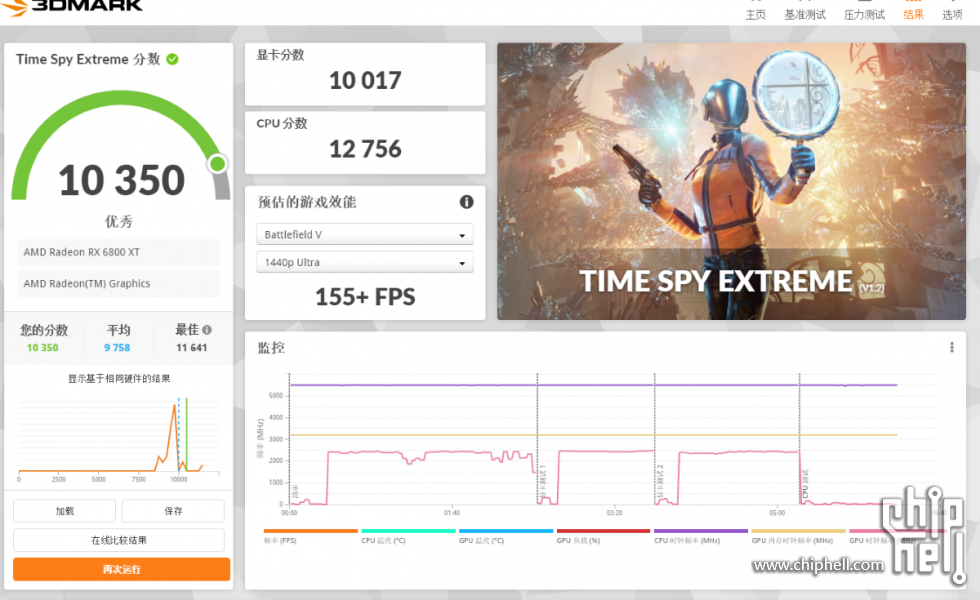Click the 155+ FPS estimate
Image resolution: width=980 pixels, height=600 pixels.
coord(365,296)
